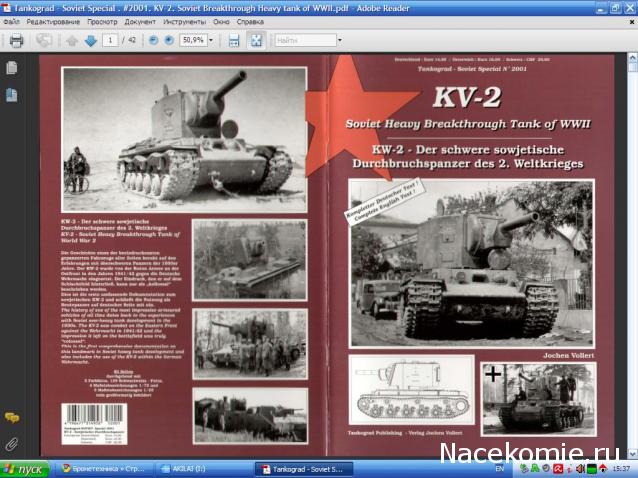
Task: Switch to Бронетехника browser taskbar window
Action: click(104, 469)
